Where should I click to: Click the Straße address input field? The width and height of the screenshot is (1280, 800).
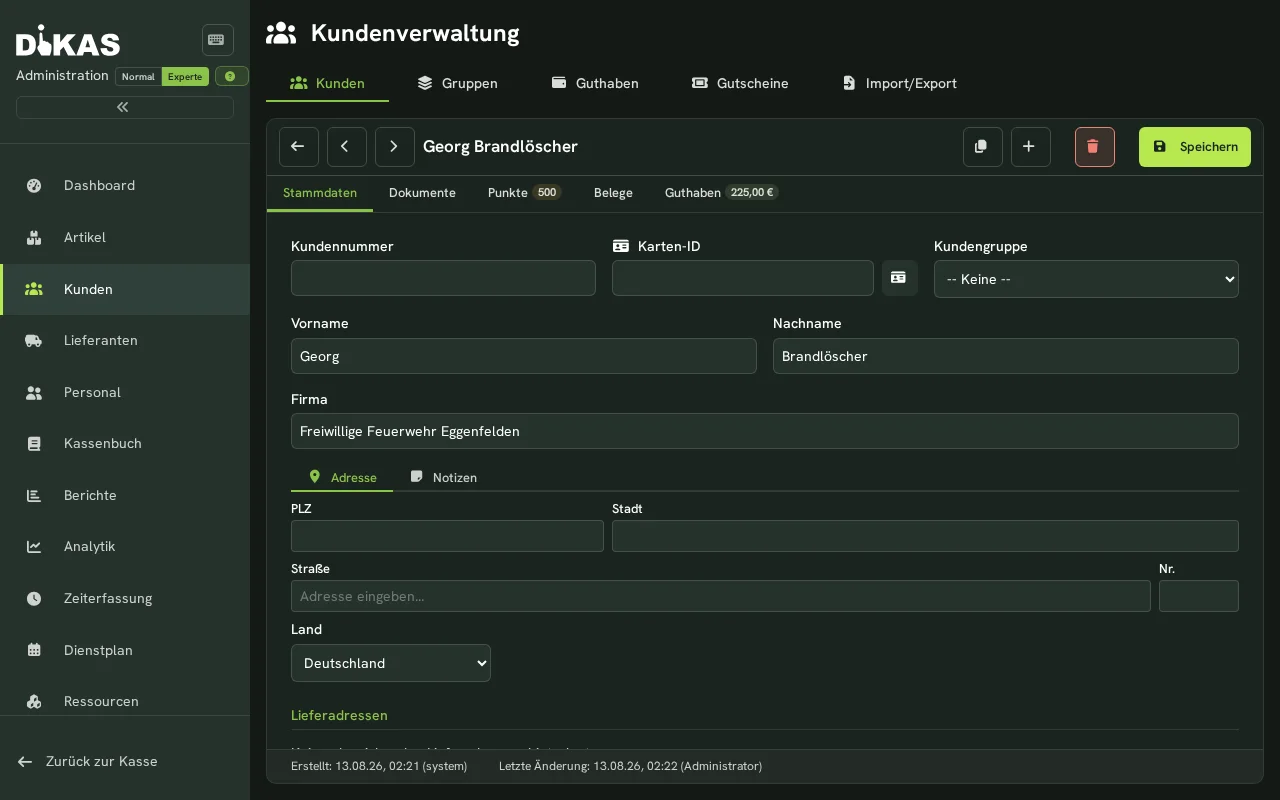pos(721,596)
